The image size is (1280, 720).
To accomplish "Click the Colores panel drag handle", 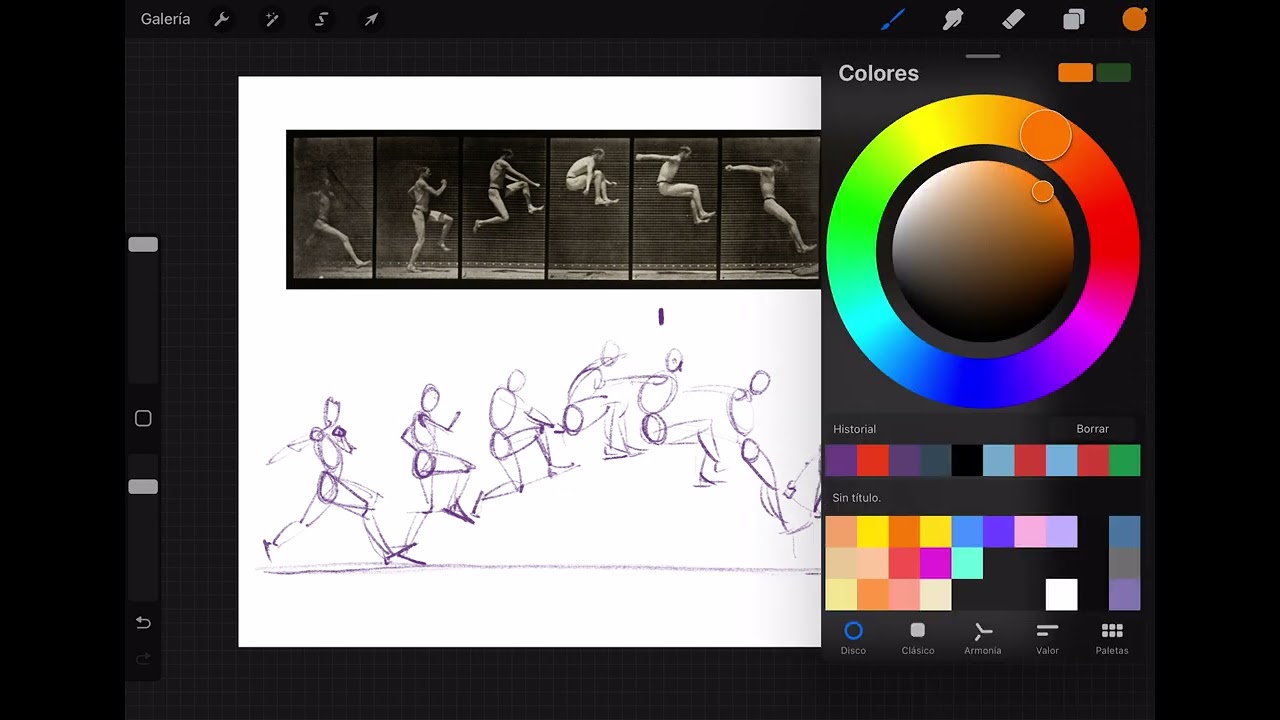I will 982,56.
